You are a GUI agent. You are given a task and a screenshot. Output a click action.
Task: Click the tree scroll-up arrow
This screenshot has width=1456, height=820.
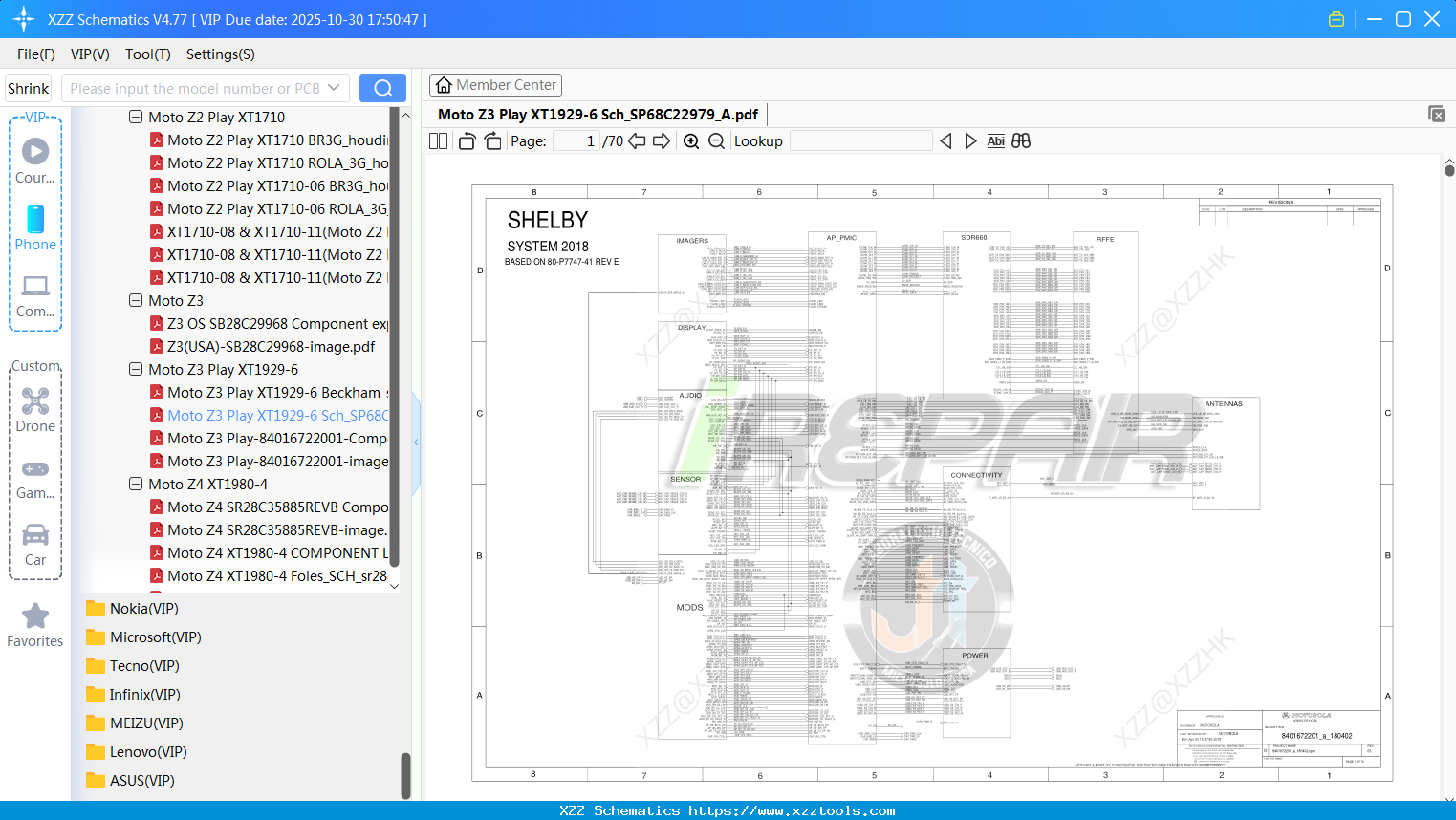(405, 115)
